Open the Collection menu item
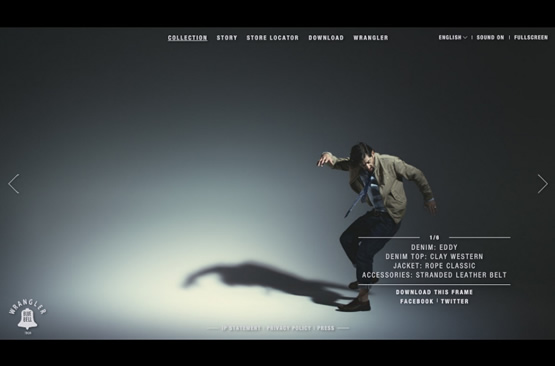Screen dimensions: 555x366 [x=188, y=38]
